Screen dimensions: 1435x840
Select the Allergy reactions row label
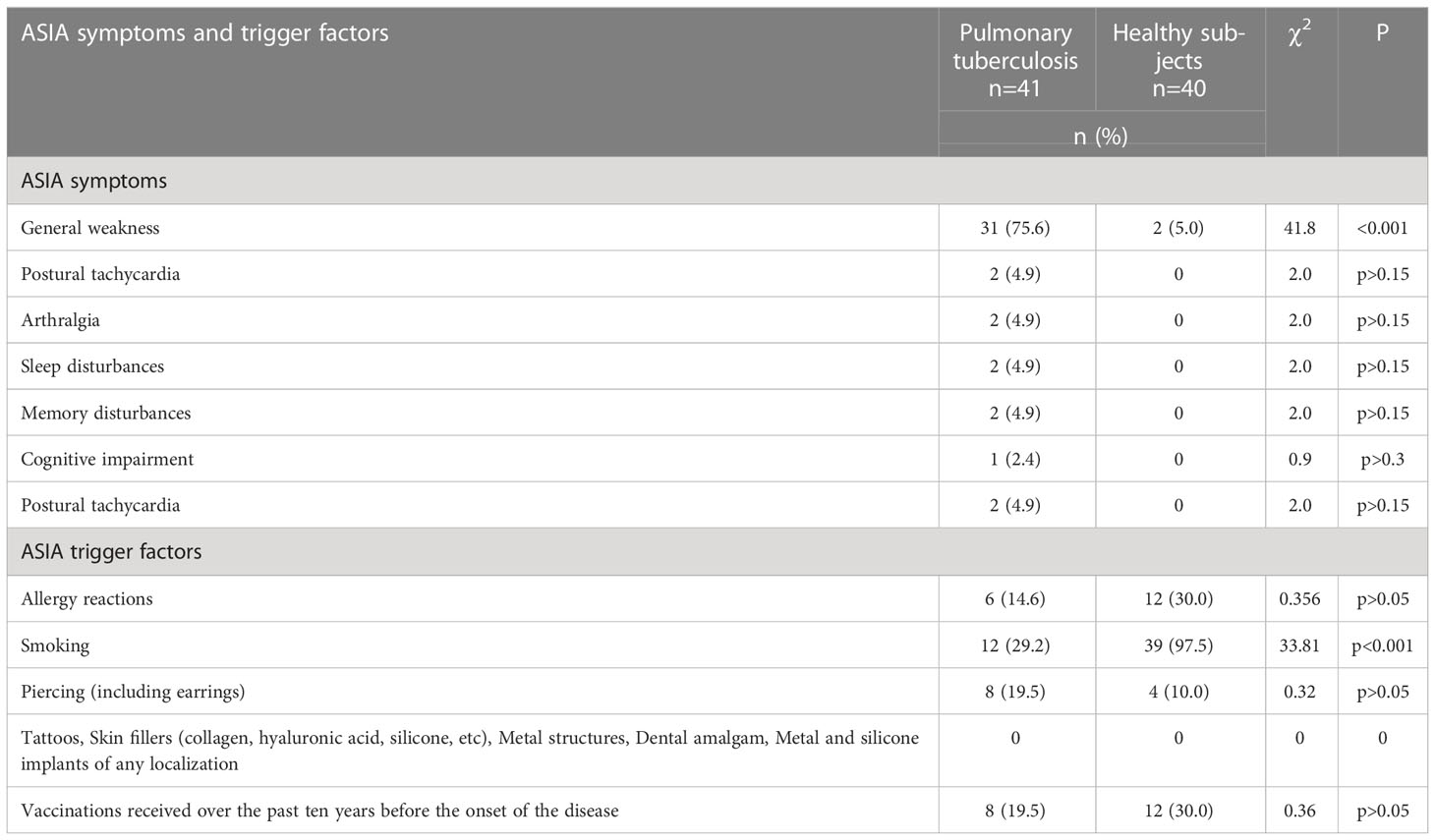86,598
